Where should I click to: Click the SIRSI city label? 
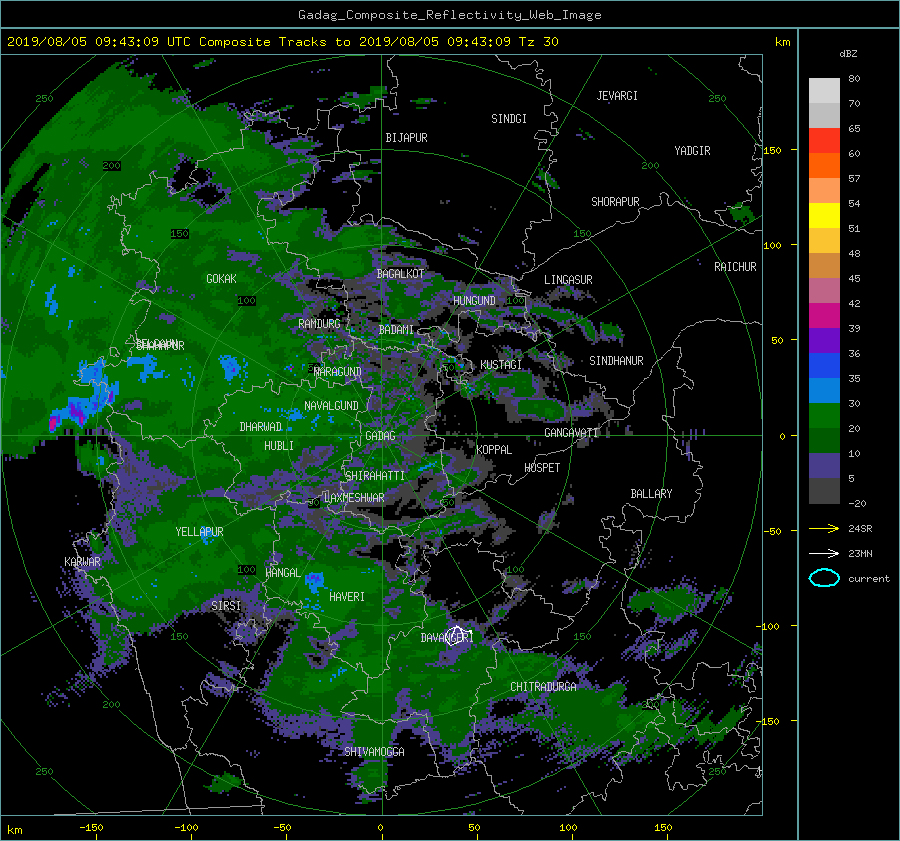[226, 606]
